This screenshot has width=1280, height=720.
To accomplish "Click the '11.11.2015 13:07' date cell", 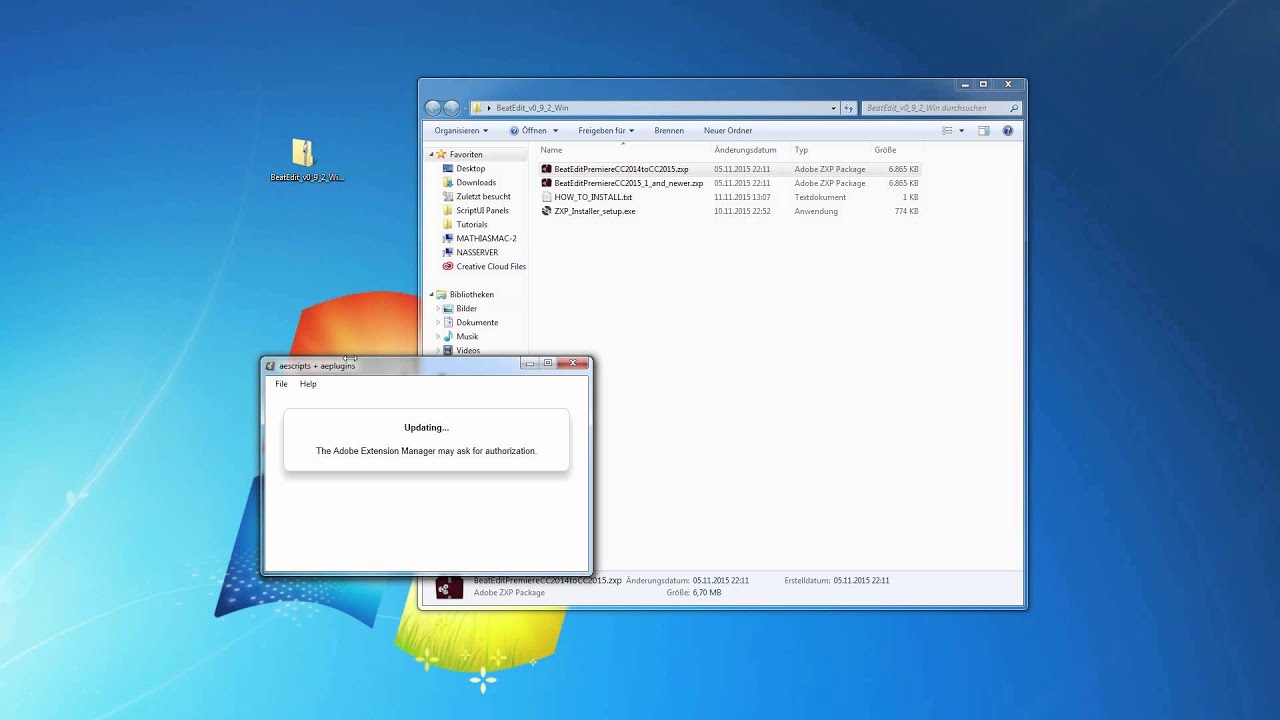I will click(x=742, y=197).
